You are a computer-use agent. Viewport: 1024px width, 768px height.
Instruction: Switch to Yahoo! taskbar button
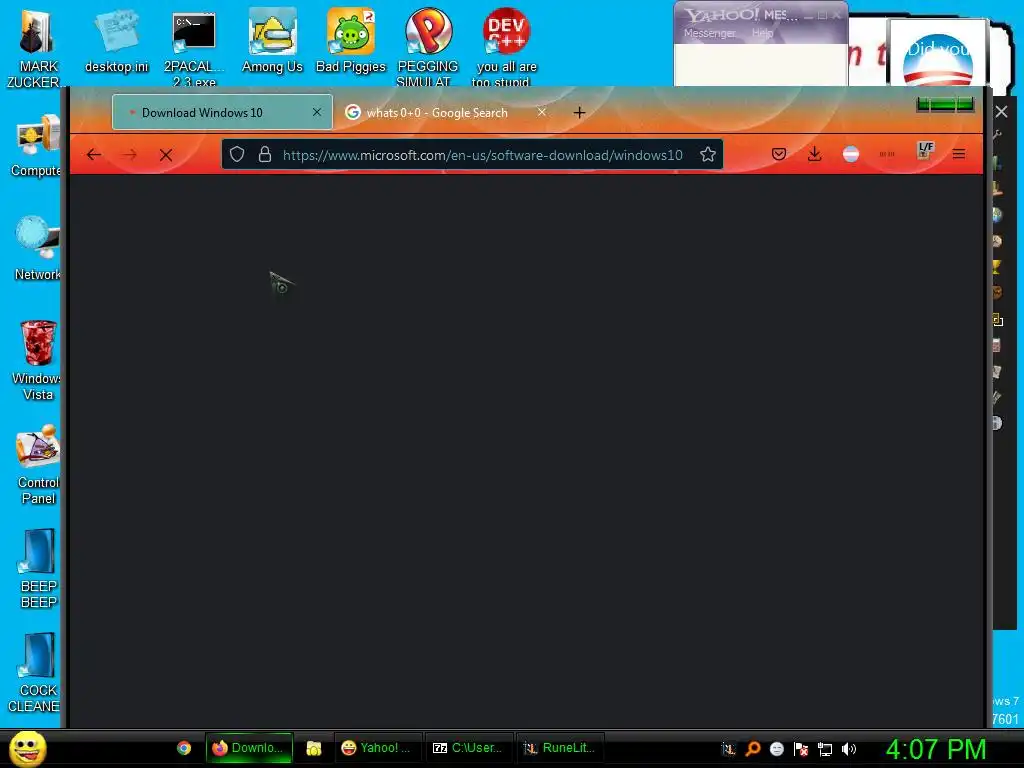pos(377,748)
